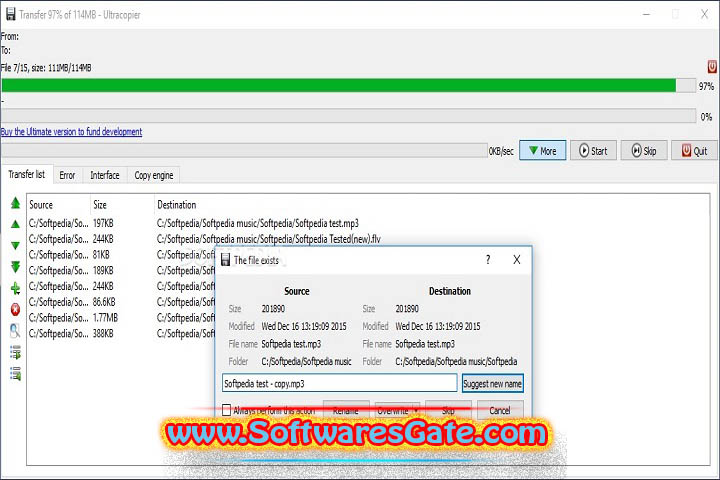Image resolution: width=720 pixels, height=480 pixels.
Task: Click the green plus add-files icon
Action: (x=15, y=288)
